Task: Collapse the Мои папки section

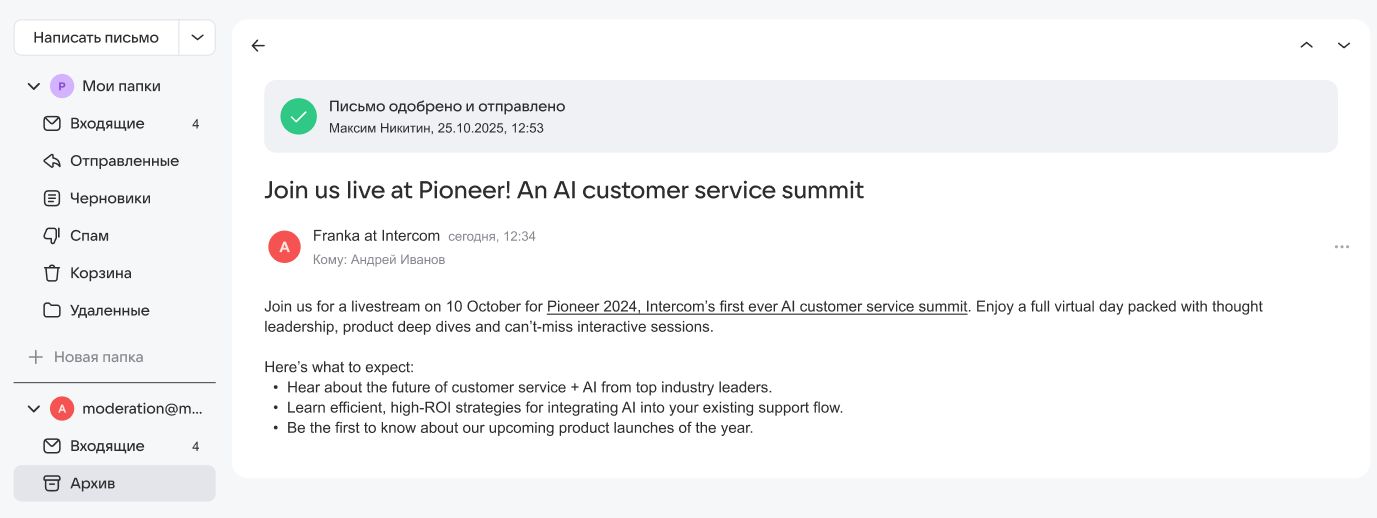Action: pyautogui.click(x=33, y=87)
